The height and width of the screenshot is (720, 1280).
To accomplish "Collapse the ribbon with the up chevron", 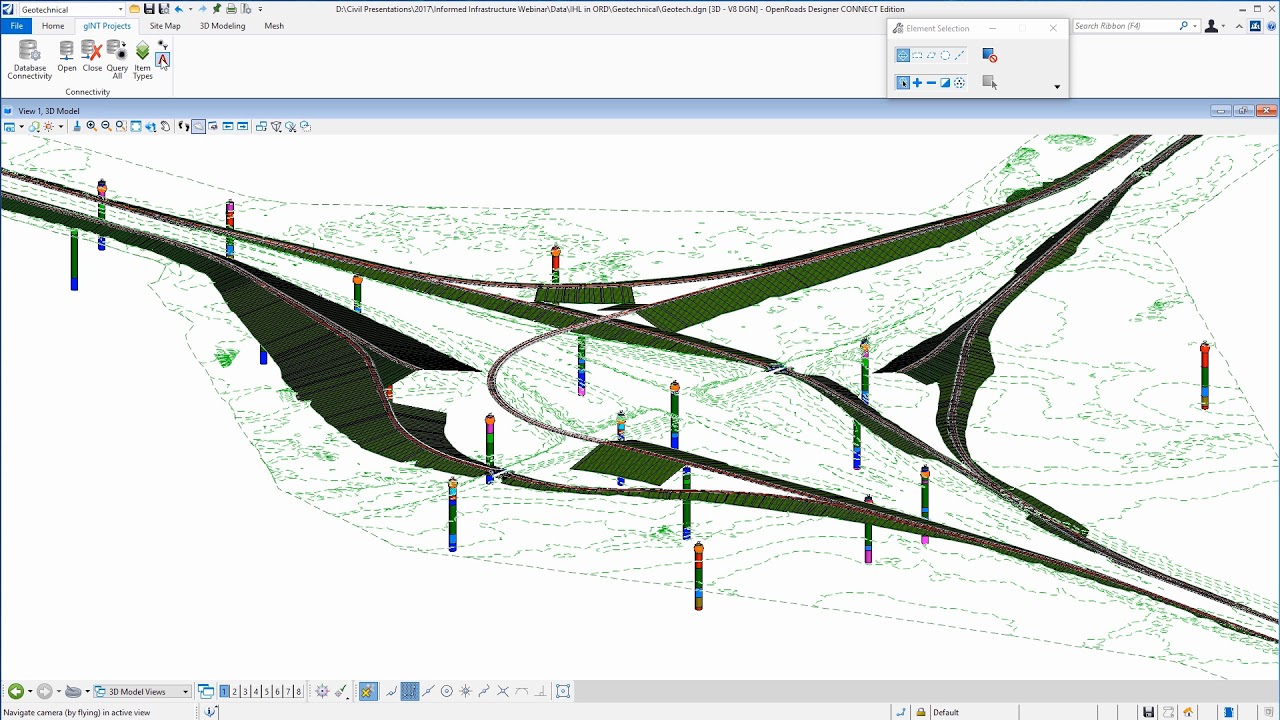I will point(1241,26).
